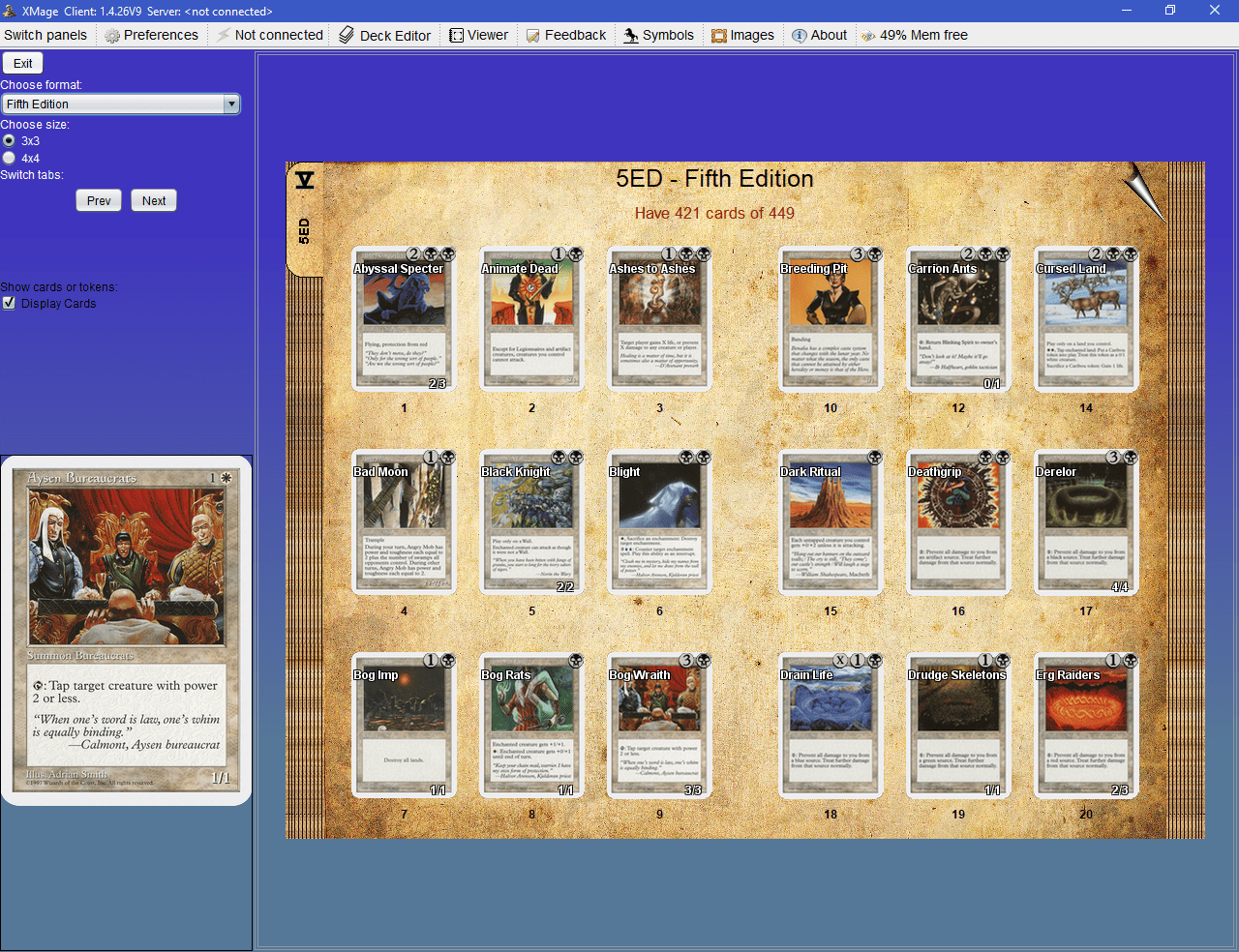Open the Switch panels menu

tap(45, 35)
